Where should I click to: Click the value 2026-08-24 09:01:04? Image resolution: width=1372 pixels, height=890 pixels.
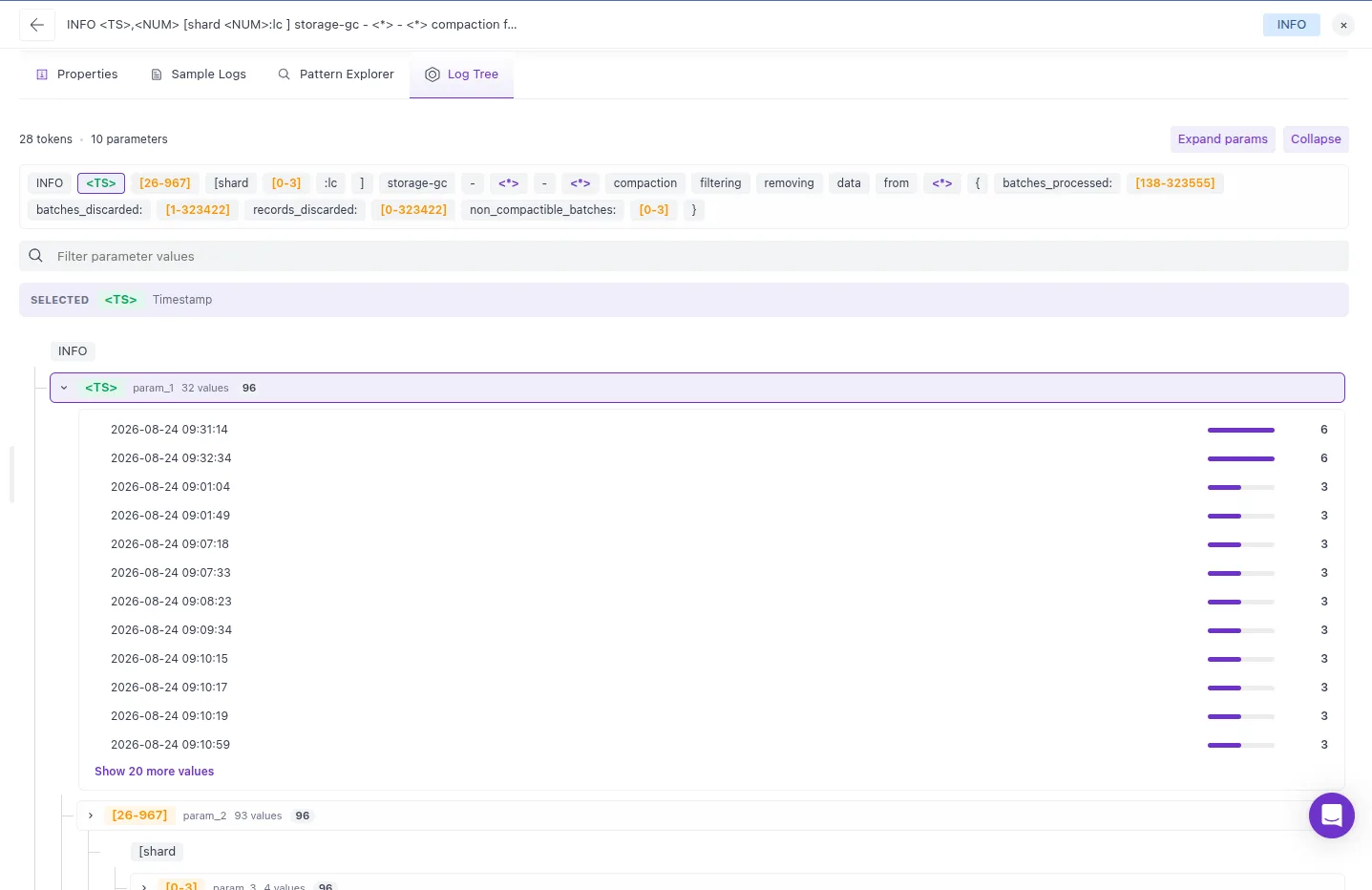tap(170, 487)
